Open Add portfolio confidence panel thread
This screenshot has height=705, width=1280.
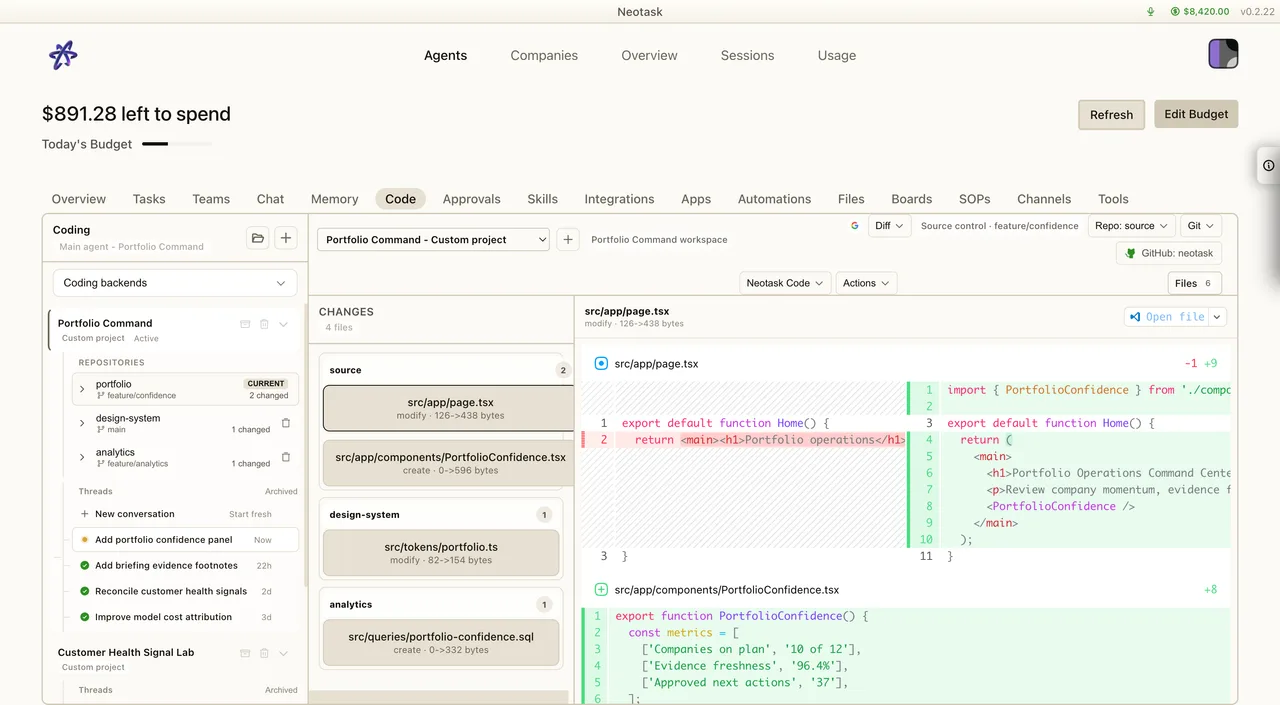click(185, 540)
